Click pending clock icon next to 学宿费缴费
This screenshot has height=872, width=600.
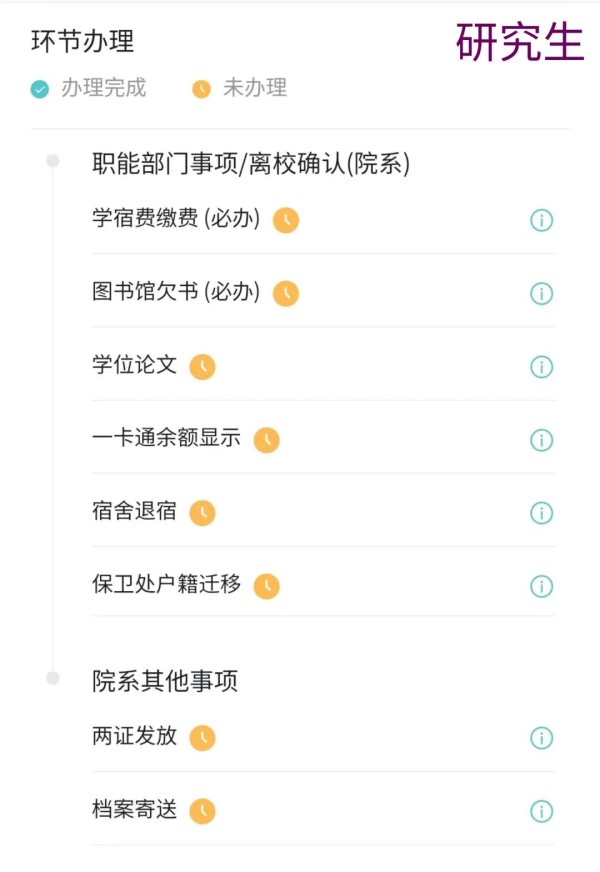286,220
